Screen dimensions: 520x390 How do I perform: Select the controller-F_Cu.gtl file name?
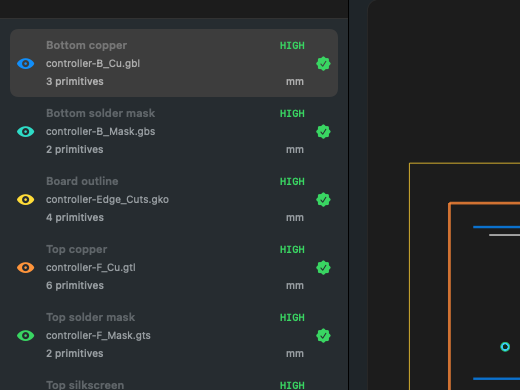click(x=91, y=267)
